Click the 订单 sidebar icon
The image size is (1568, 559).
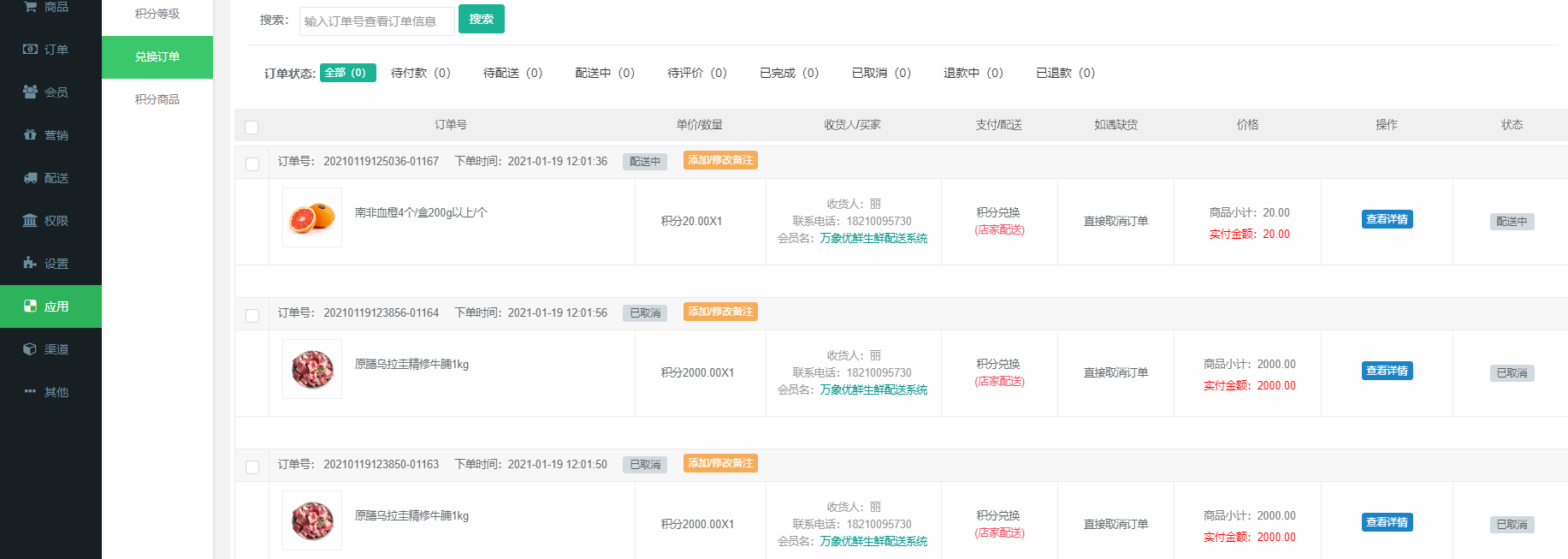tap(30, 50)
